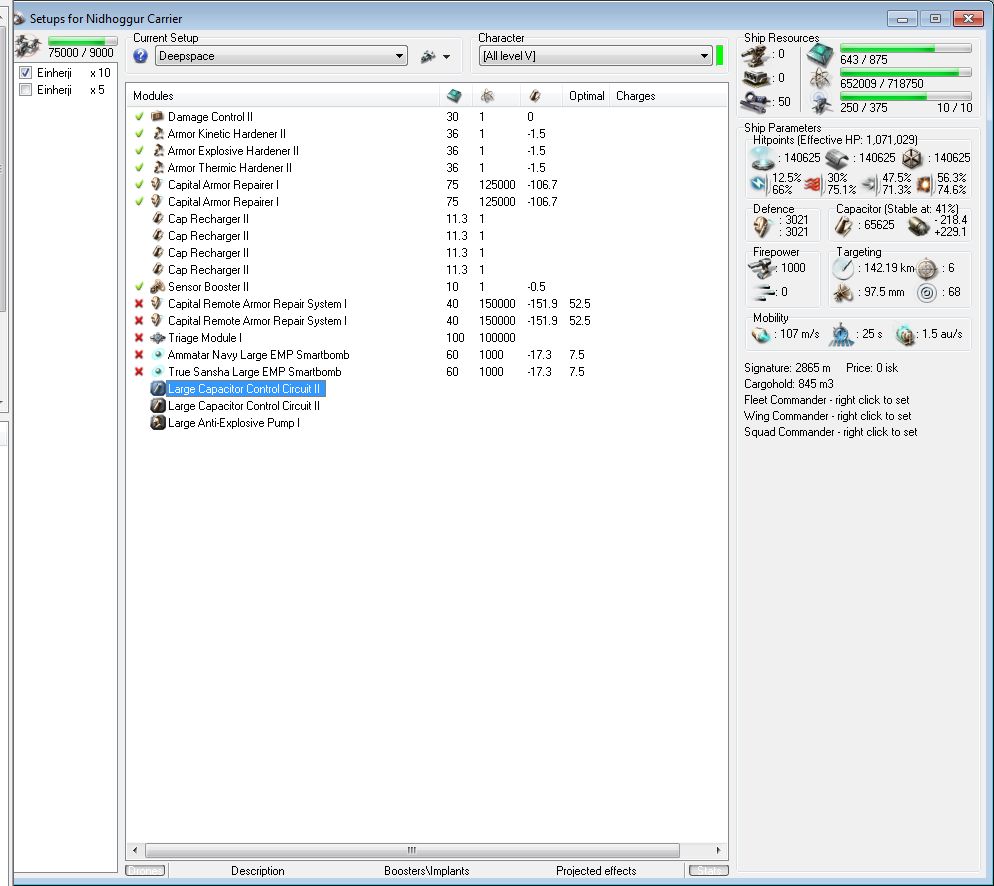Switch to the Boosters\Implants tab
The height and width of the screenshot is (886, 994).
(x=426, y=871)
